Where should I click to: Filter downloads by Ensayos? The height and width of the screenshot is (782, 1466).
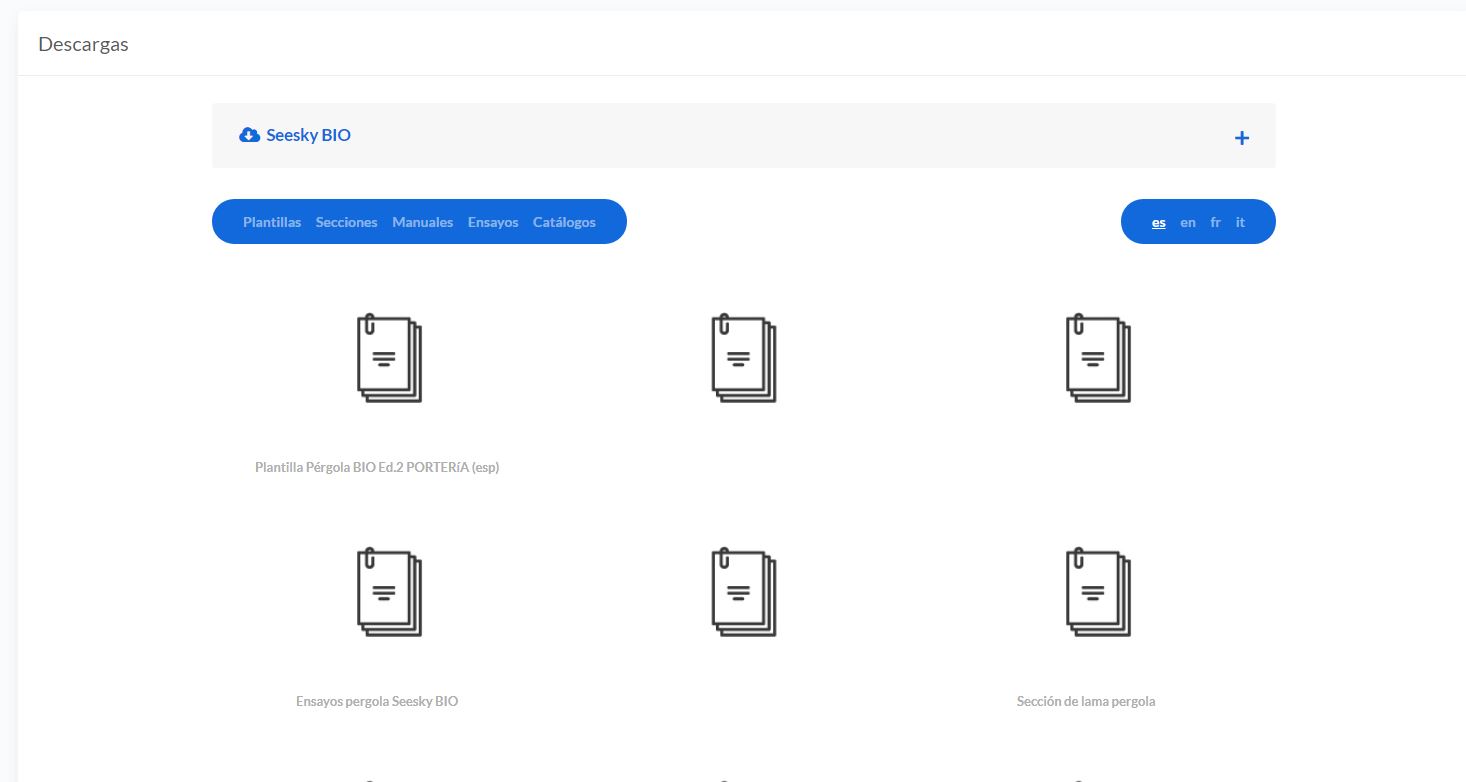pos(493,222)
